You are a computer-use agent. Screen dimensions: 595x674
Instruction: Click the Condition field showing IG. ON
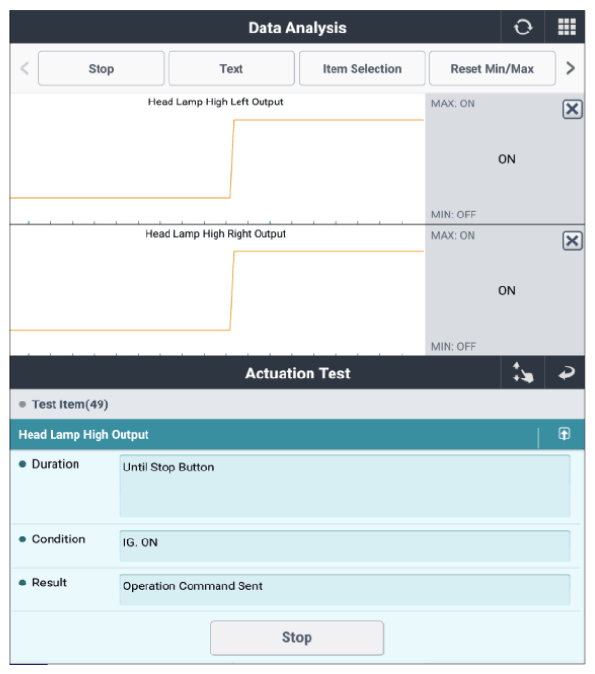(x=345, y=546)
